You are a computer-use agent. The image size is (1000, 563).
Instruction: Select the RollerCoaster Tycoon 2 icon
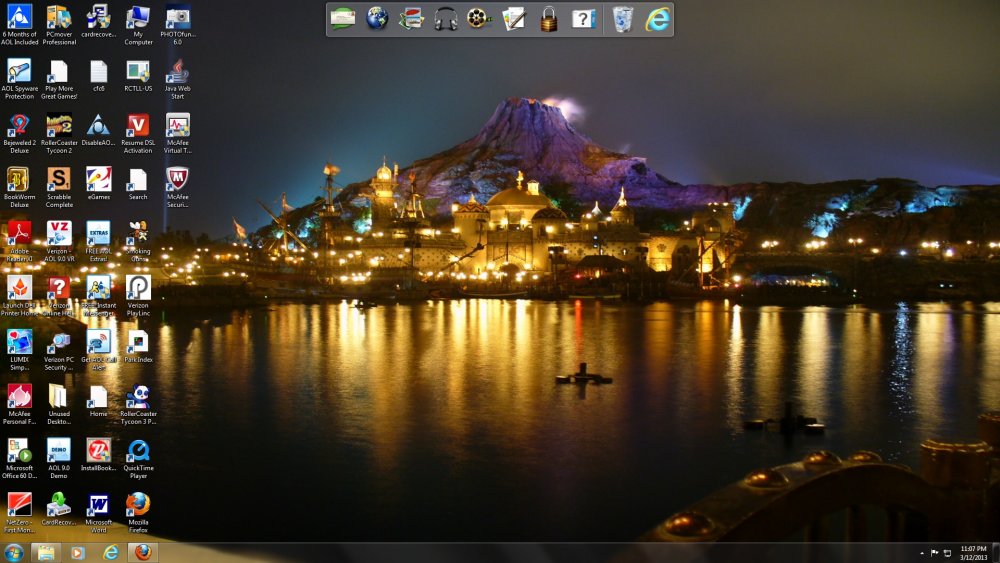click(59, 134)
